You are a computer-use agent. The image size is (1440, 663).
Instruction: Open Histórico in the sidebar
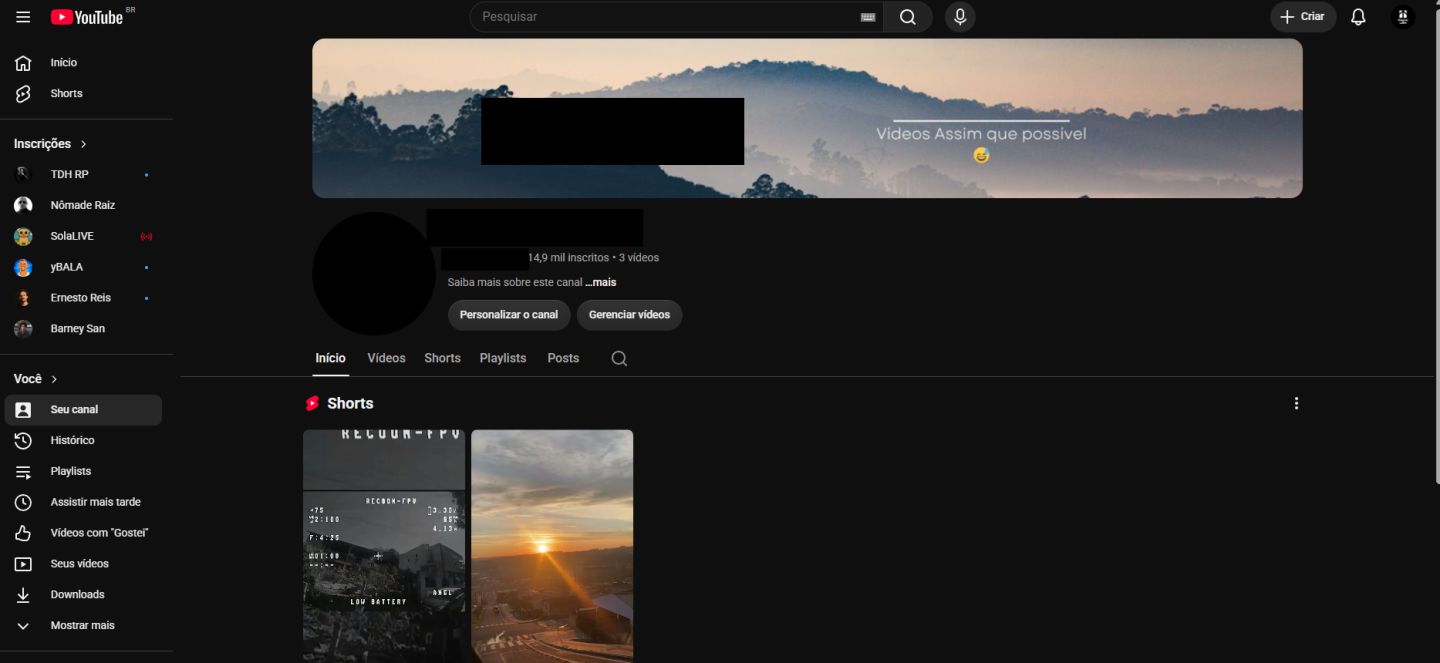[83, 441]
